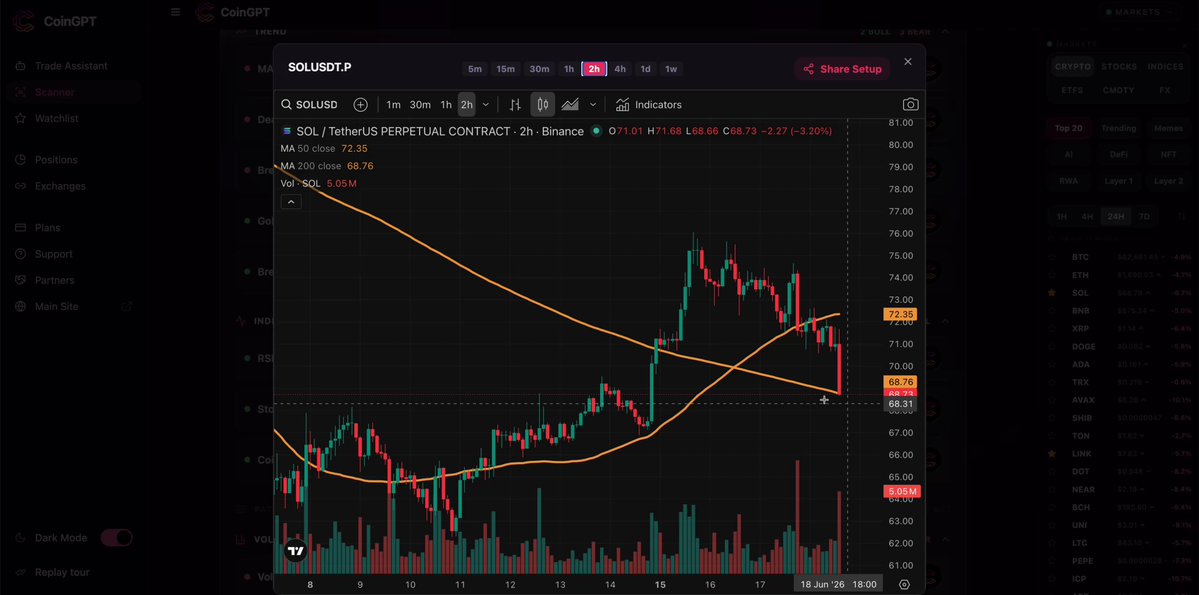Viewport: 1199px width, 595px height.
Task: Click the chart snapshot camera icon
Action: tap(910, 105)
